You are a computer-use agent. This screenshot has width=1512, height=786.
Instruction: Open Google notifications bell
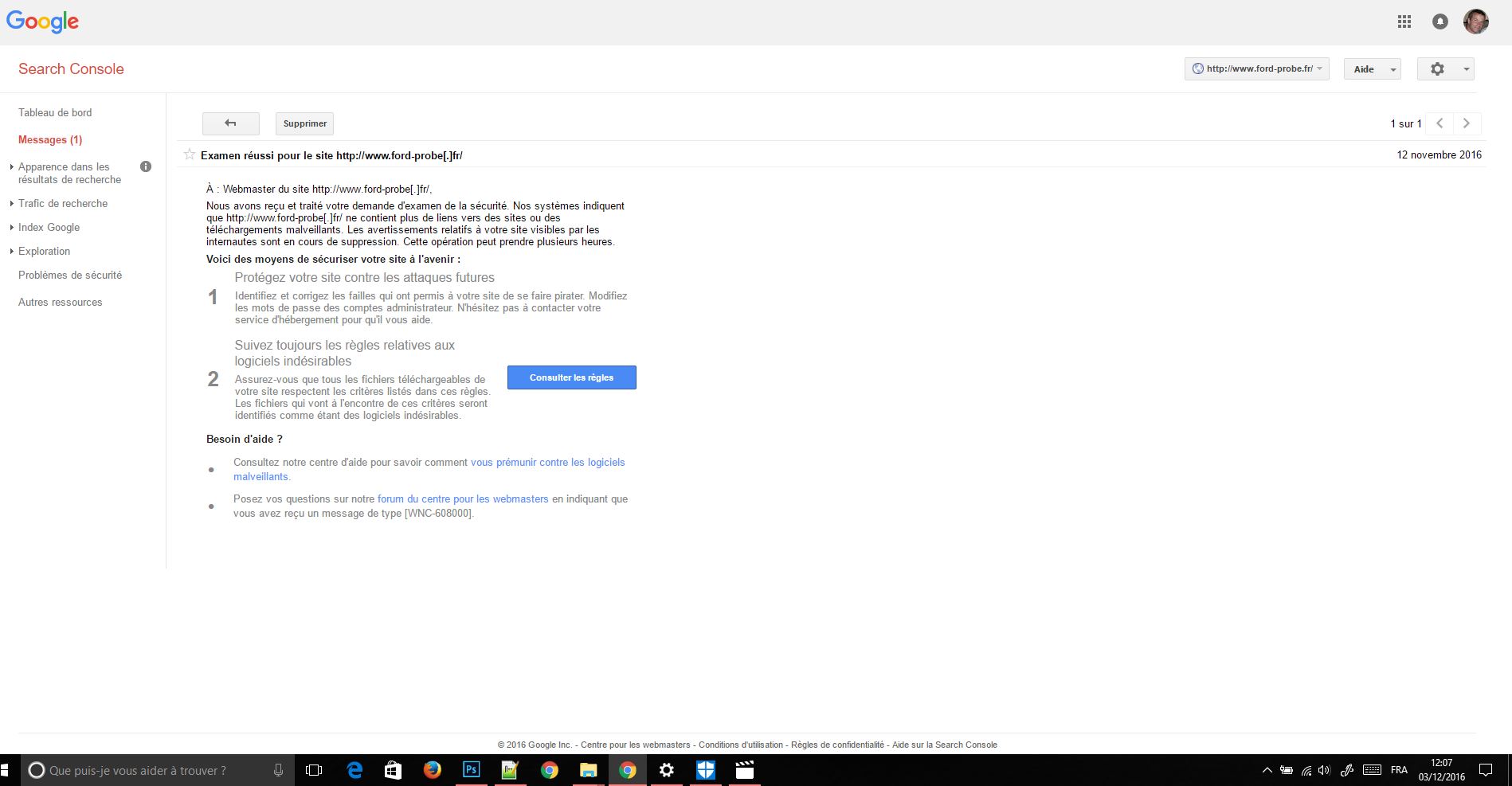pyautogui.click(x=1440, y=22)
